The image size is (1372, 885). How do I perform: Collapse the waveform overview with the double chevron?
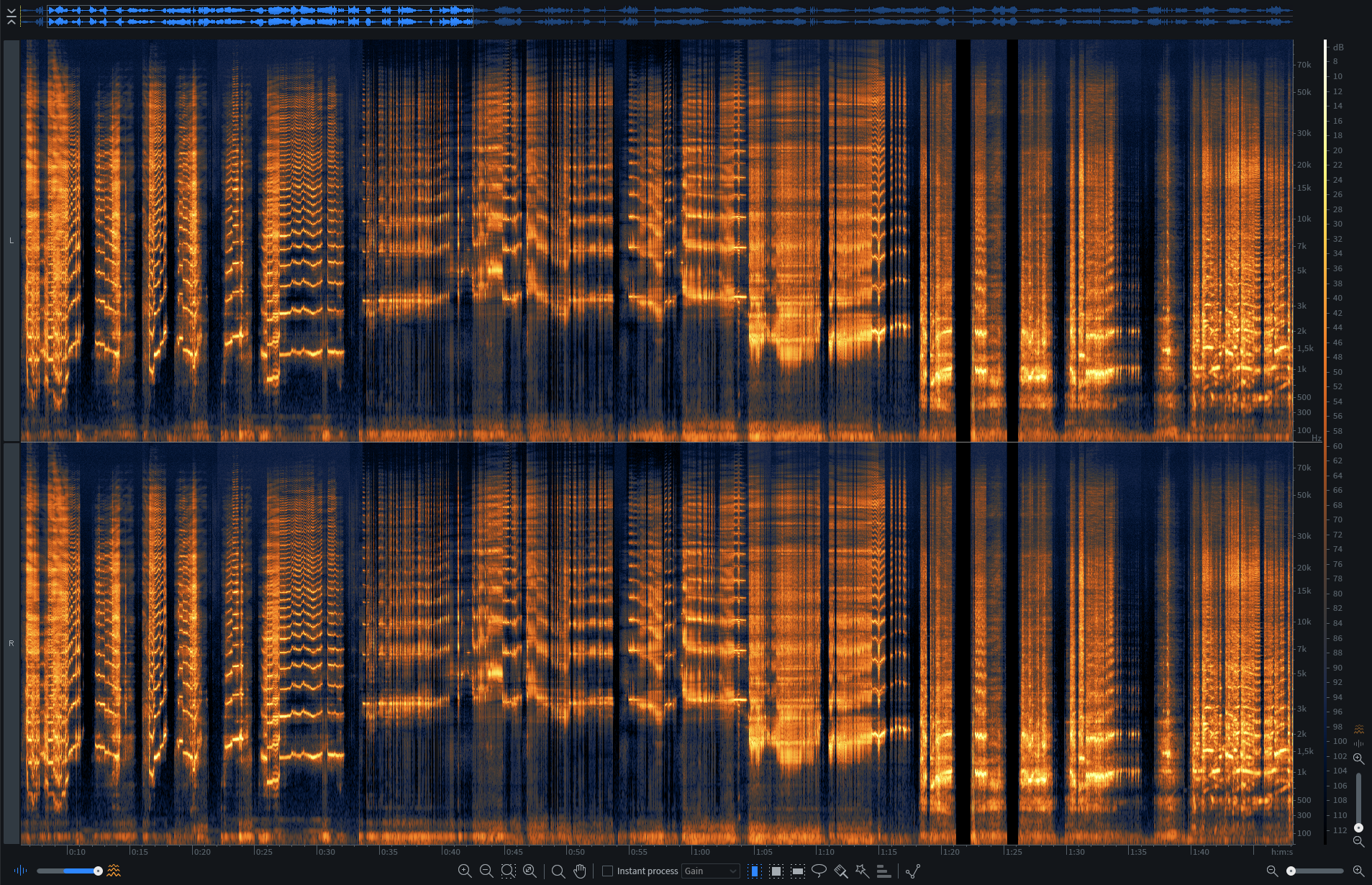pyautogui.click(x=12, y=17)
